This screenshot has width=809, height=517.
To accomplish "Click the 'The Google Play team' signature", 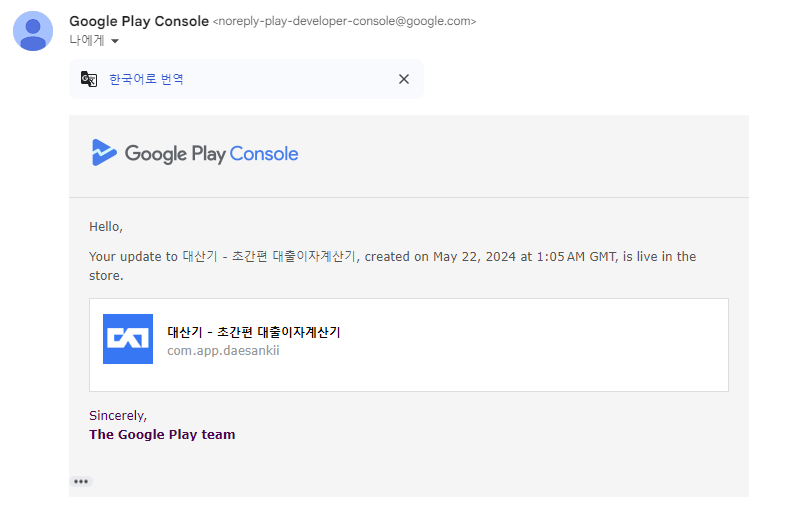I will click(162, 434).
